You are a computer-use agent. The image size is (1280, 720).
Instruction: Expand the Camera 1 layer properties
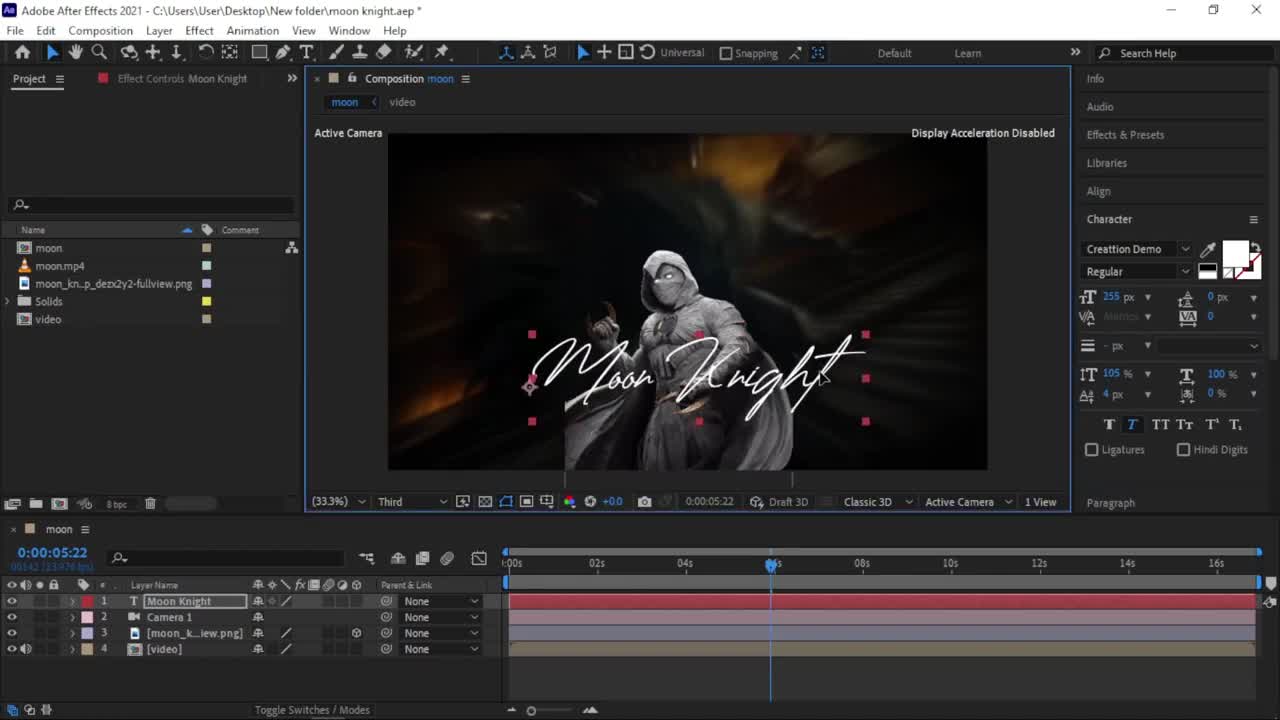[x=72, y=617]
